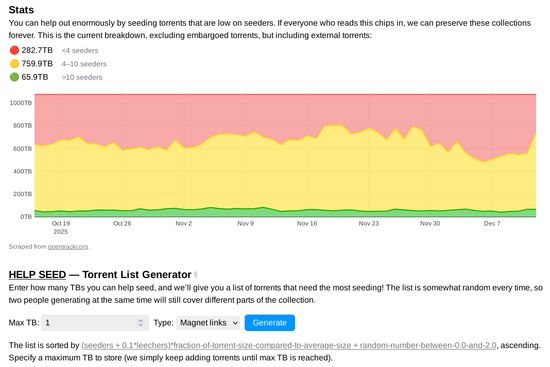Viewport: 550px width, 367px height.
Task: Click the Dec 7 date axis label
Action: coord(492,223)
